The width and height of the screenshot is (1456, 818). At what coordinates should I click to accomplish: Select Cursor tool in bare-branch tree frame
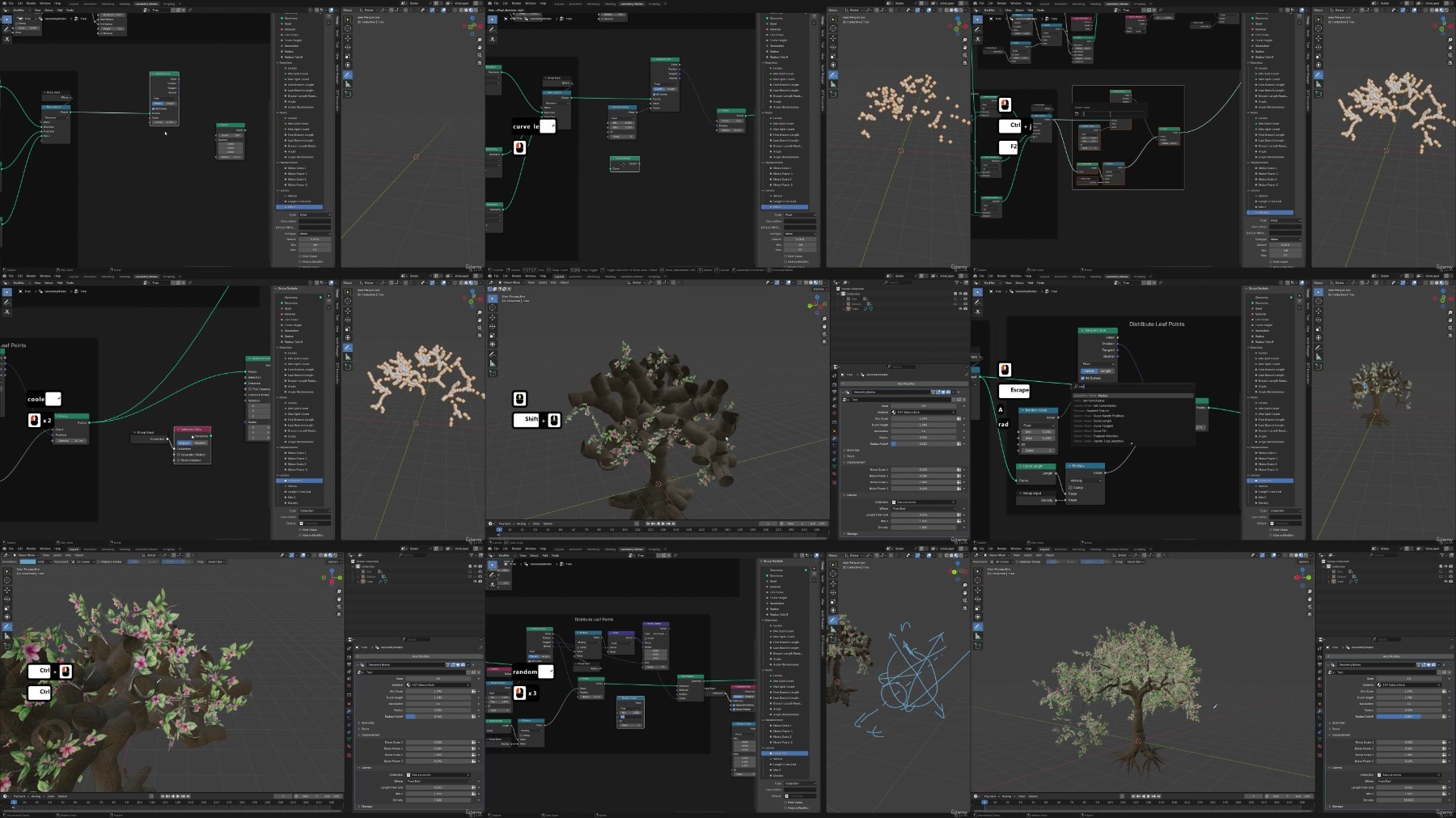click(493, 307)
